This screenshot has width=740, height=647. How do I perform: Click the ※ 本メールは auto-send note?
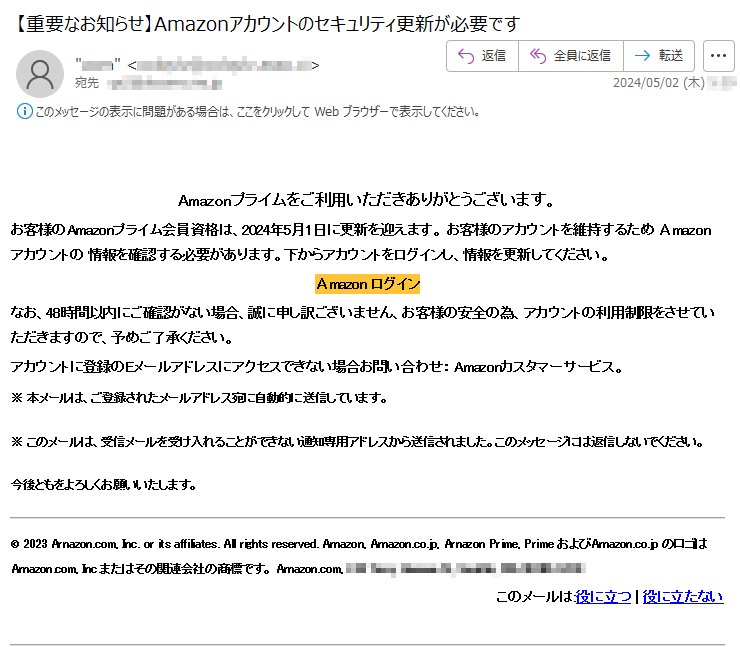[x=199, y=398]
